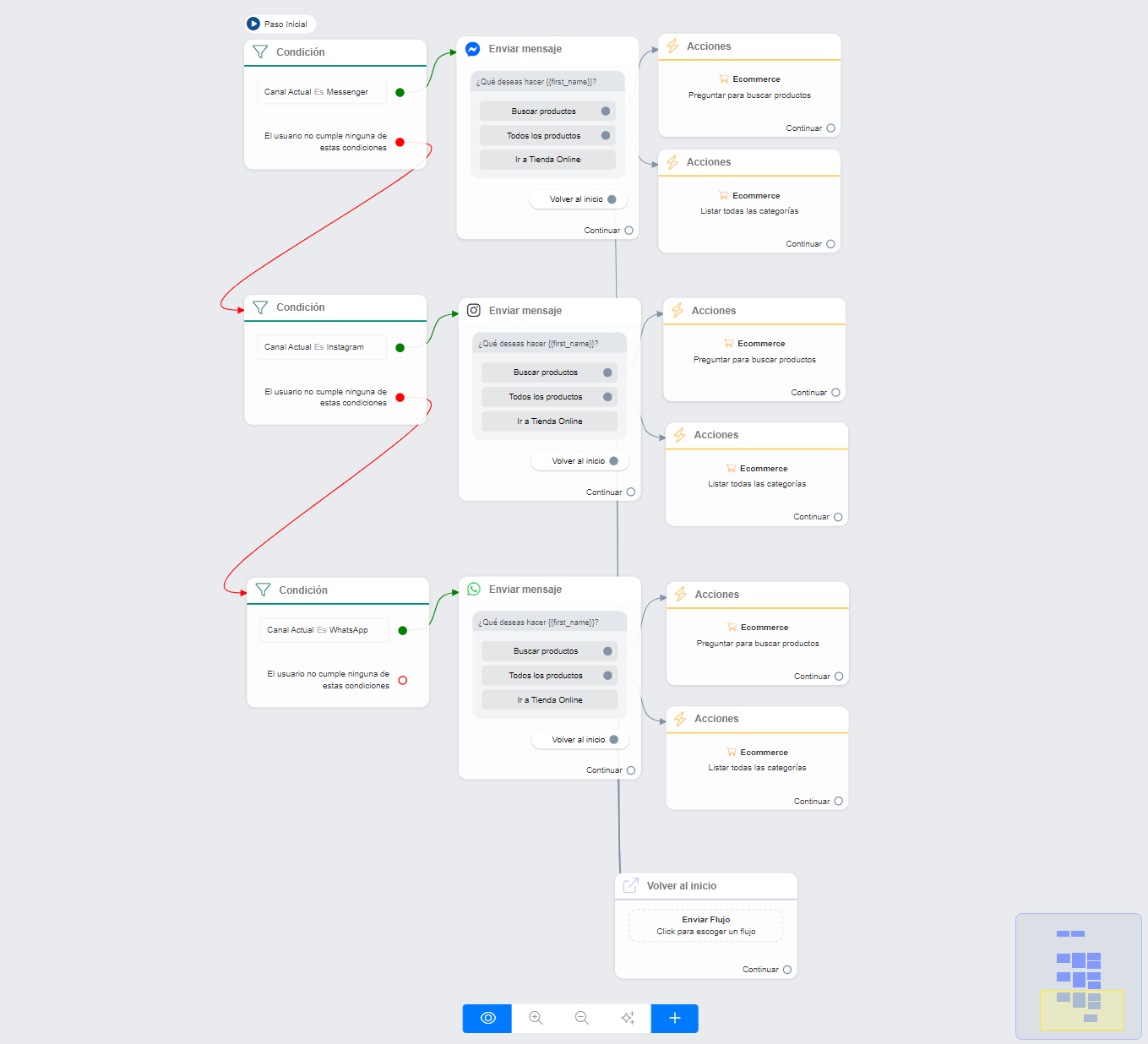Screen dimensions: 1148x1044
Task: Toggle the blue eye preview button
Action: [x=487, y=1018]
